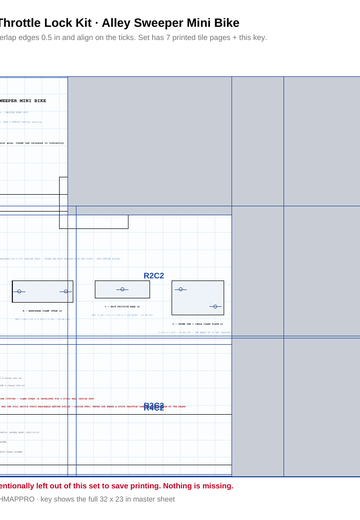The image size is (360, 520).
Task: Click the red 'Nothing is missing.' notice
Action: pos(198,486)
